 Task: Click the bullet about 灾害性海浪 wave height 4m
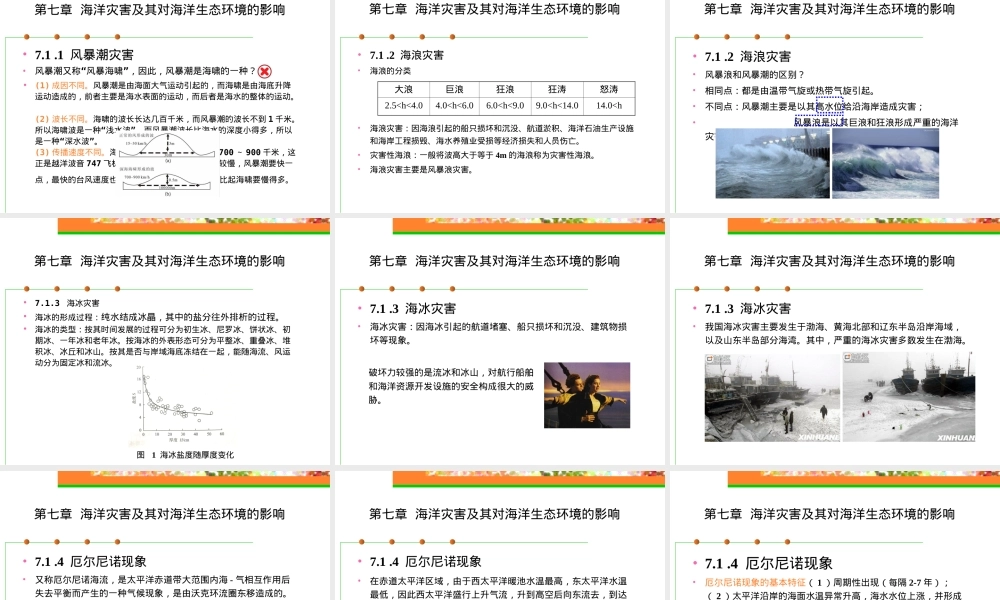[483, 155]
